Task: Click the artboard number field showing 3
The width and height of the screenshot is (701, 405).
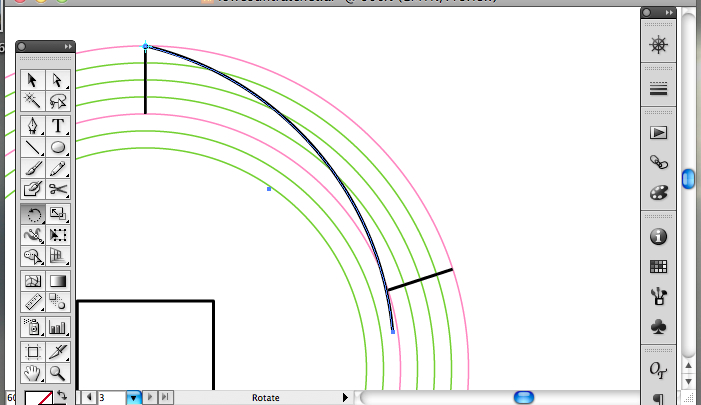Action: click(112, 397)
